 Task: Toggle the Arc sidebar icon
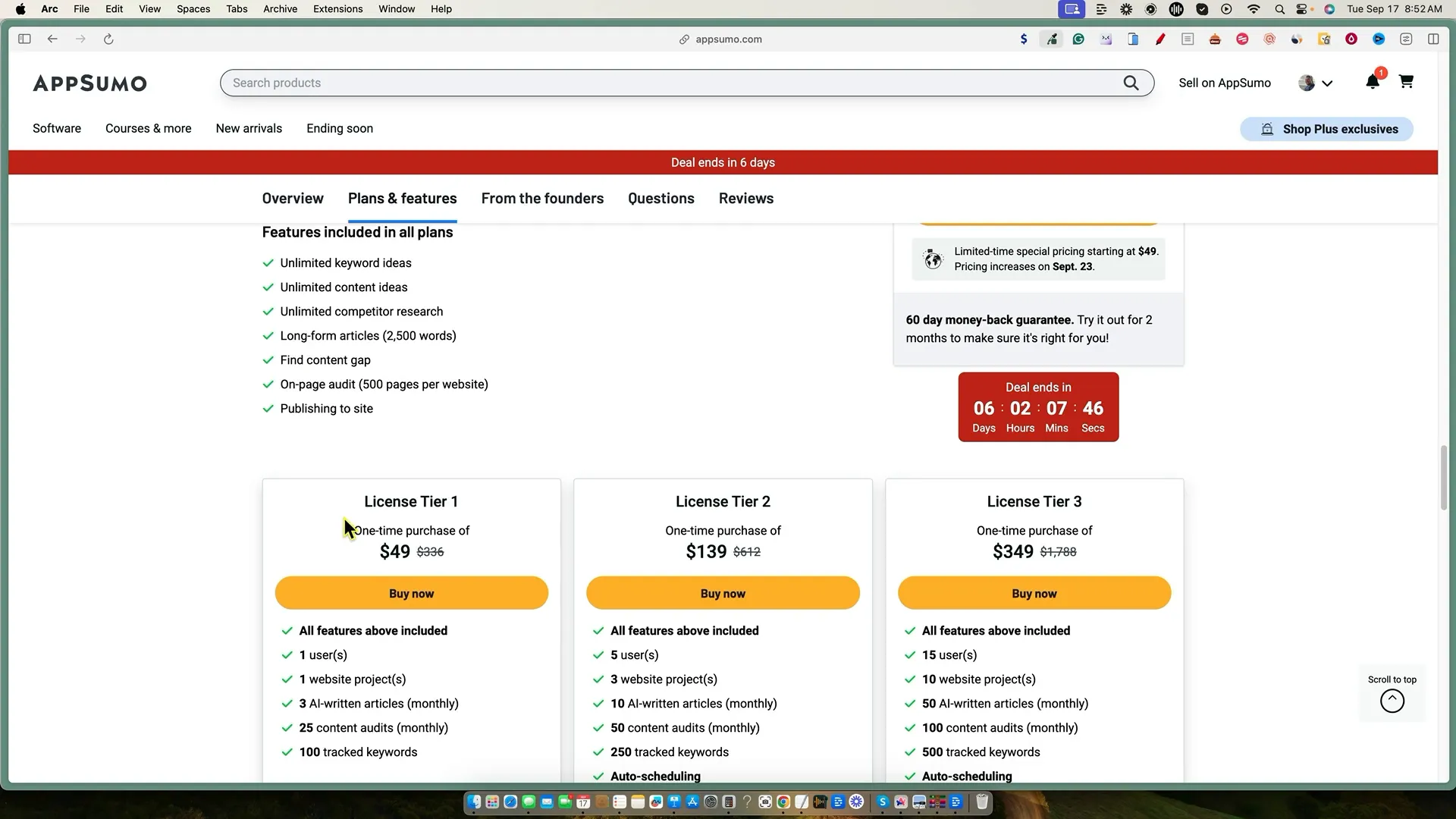24,39
